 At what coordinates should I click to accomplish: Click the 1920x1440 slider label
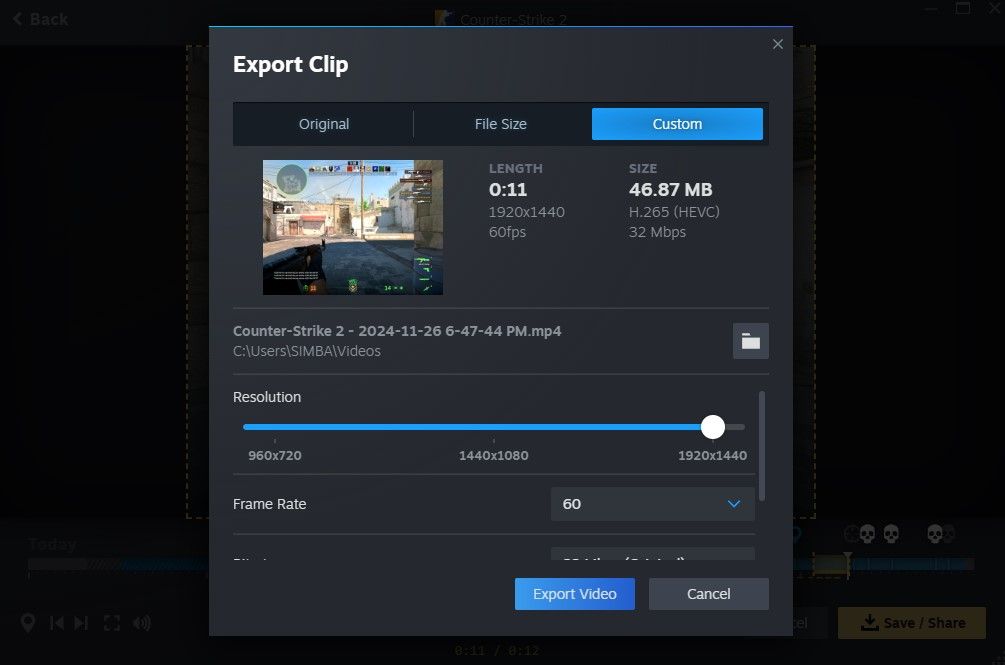point(712,456)
